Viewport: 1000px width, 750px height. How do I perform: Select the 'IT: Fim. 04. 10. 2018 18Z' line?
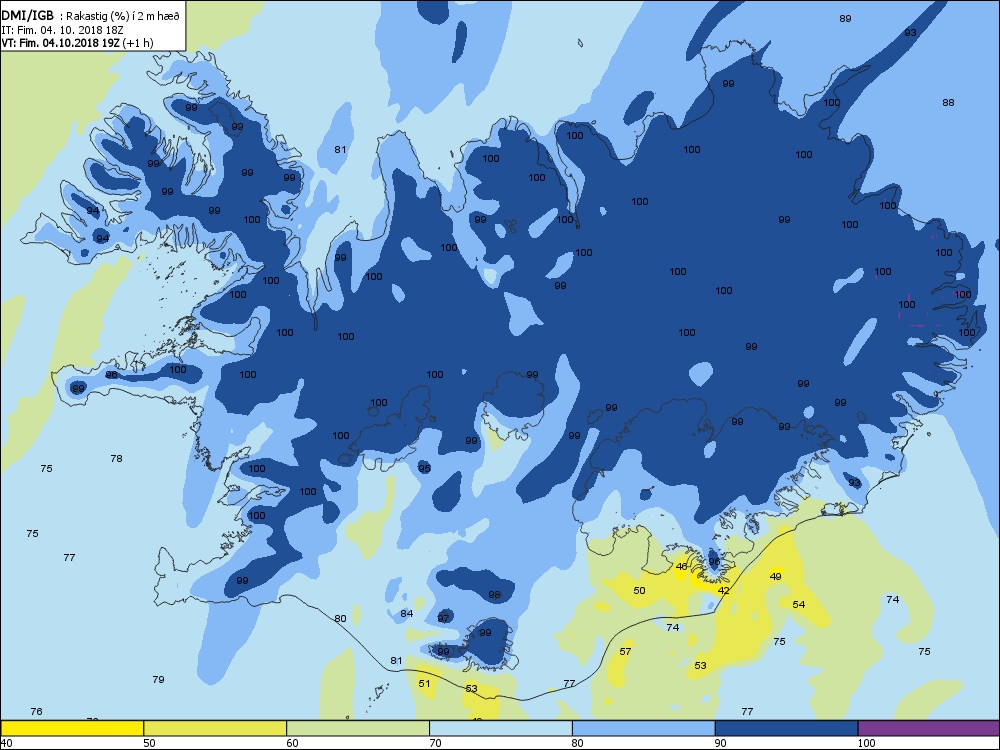tap(62, 30)
